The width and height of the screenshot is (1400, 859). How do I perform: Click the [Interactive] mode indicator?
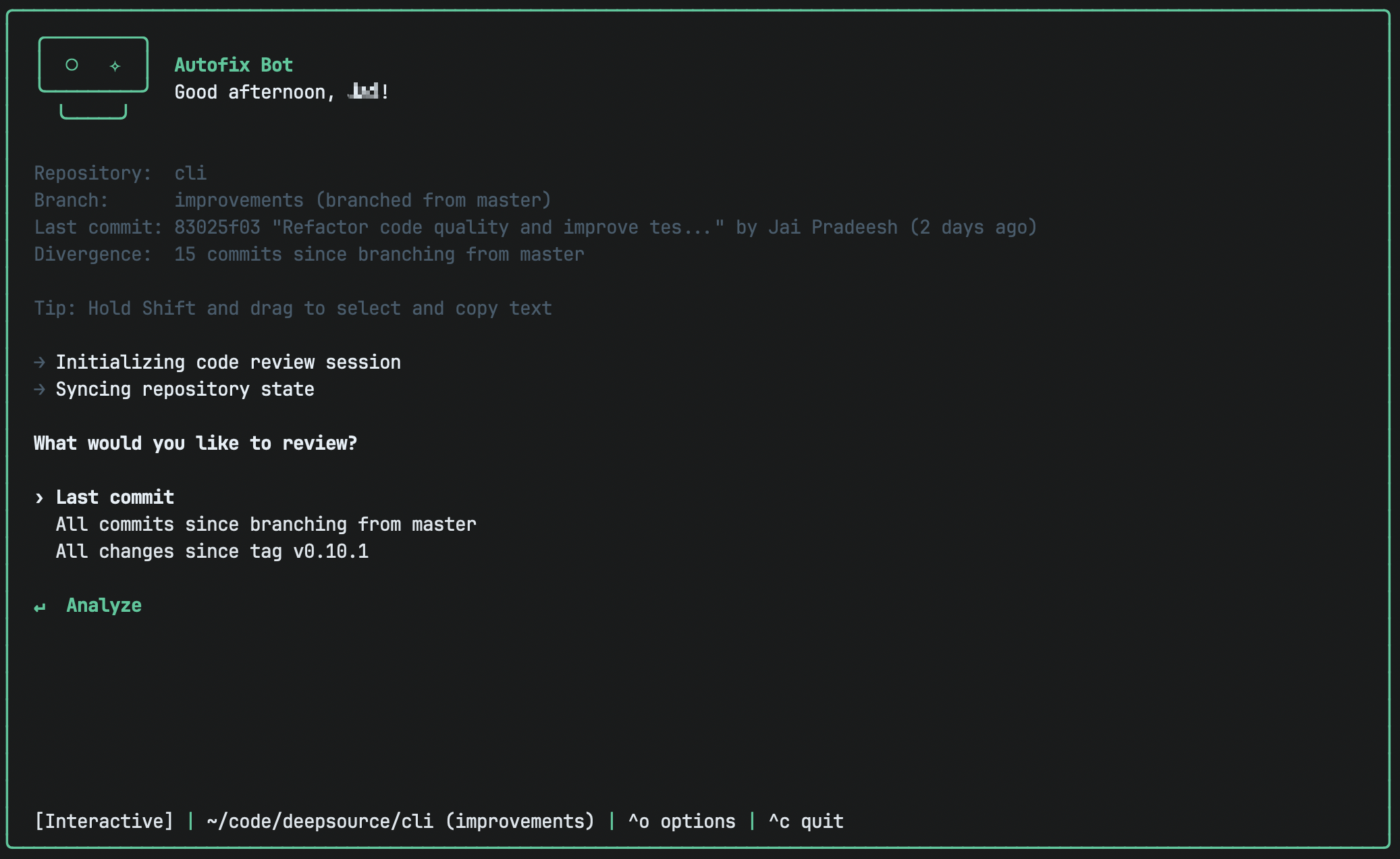tap(104, 822)
